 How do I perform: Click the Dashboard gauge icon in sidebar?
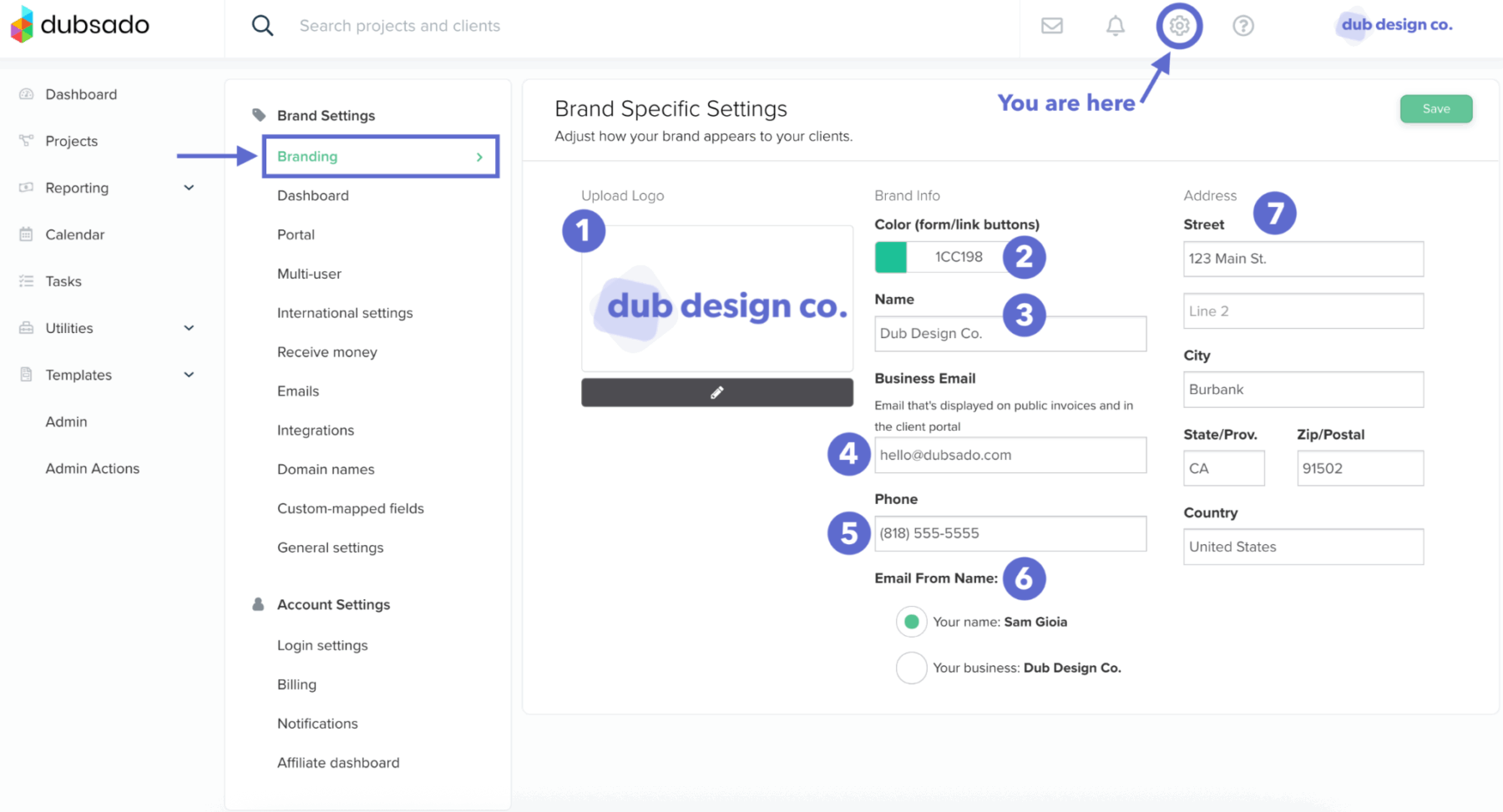pyautogui.click(x=27, y=94)
